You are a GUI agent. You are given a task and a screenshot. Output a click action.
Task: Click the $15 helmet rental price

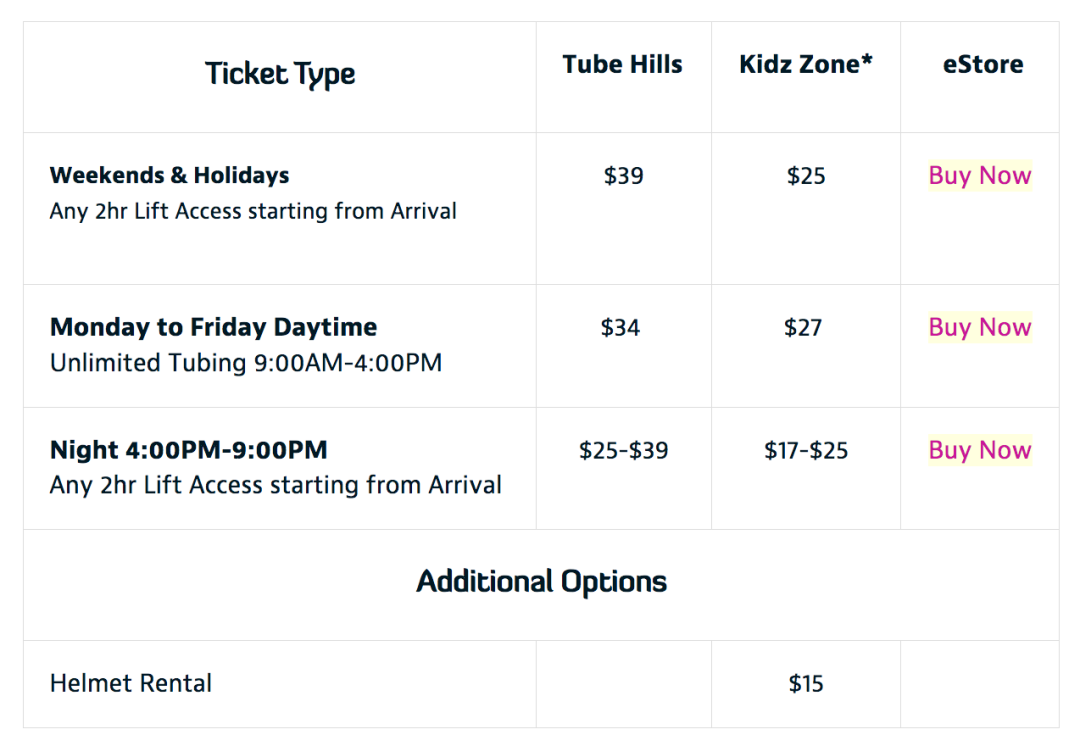pos(806,683)
